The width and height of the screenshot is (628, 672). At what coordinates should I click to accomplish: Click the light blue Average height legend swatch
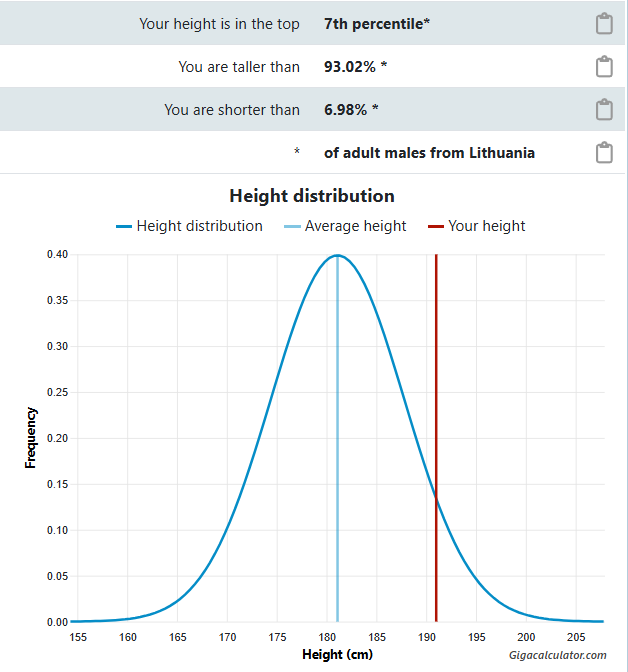292,226
